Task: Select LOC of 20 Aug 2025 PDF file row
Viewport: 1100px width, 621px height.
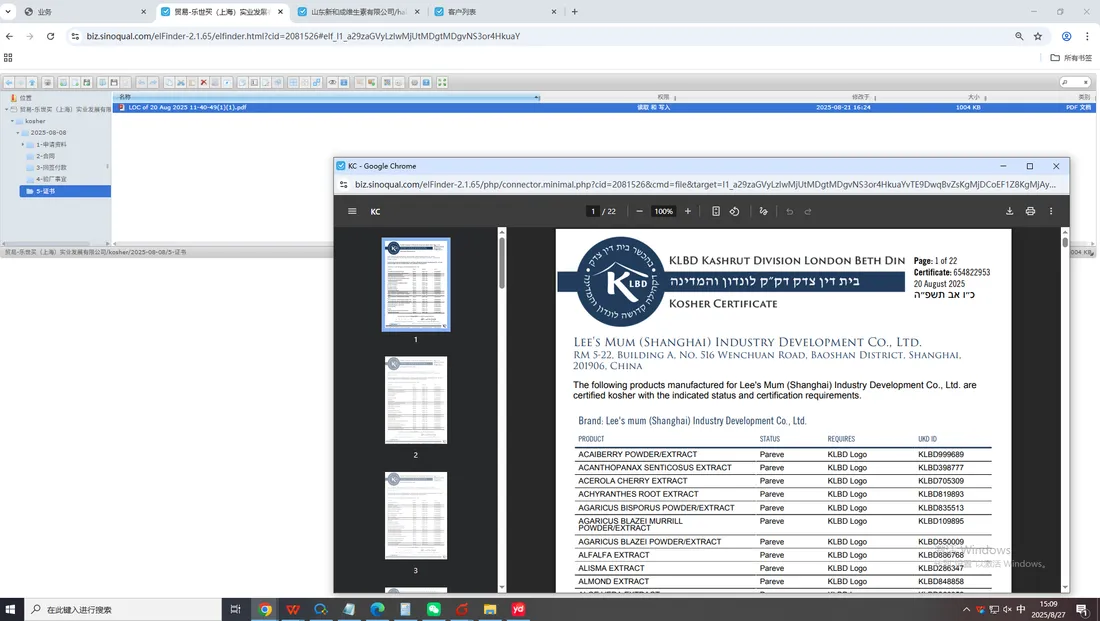Action: [x=603, y=107]
